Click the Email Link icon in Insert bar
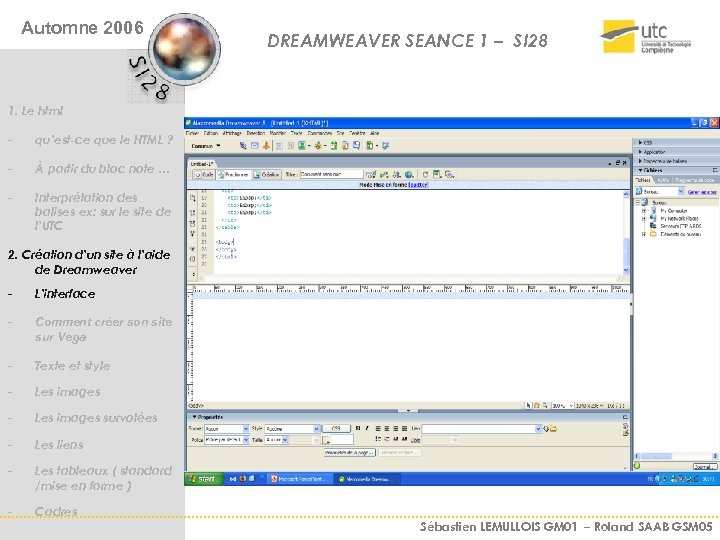720x540 pixels. coord(254,146)
